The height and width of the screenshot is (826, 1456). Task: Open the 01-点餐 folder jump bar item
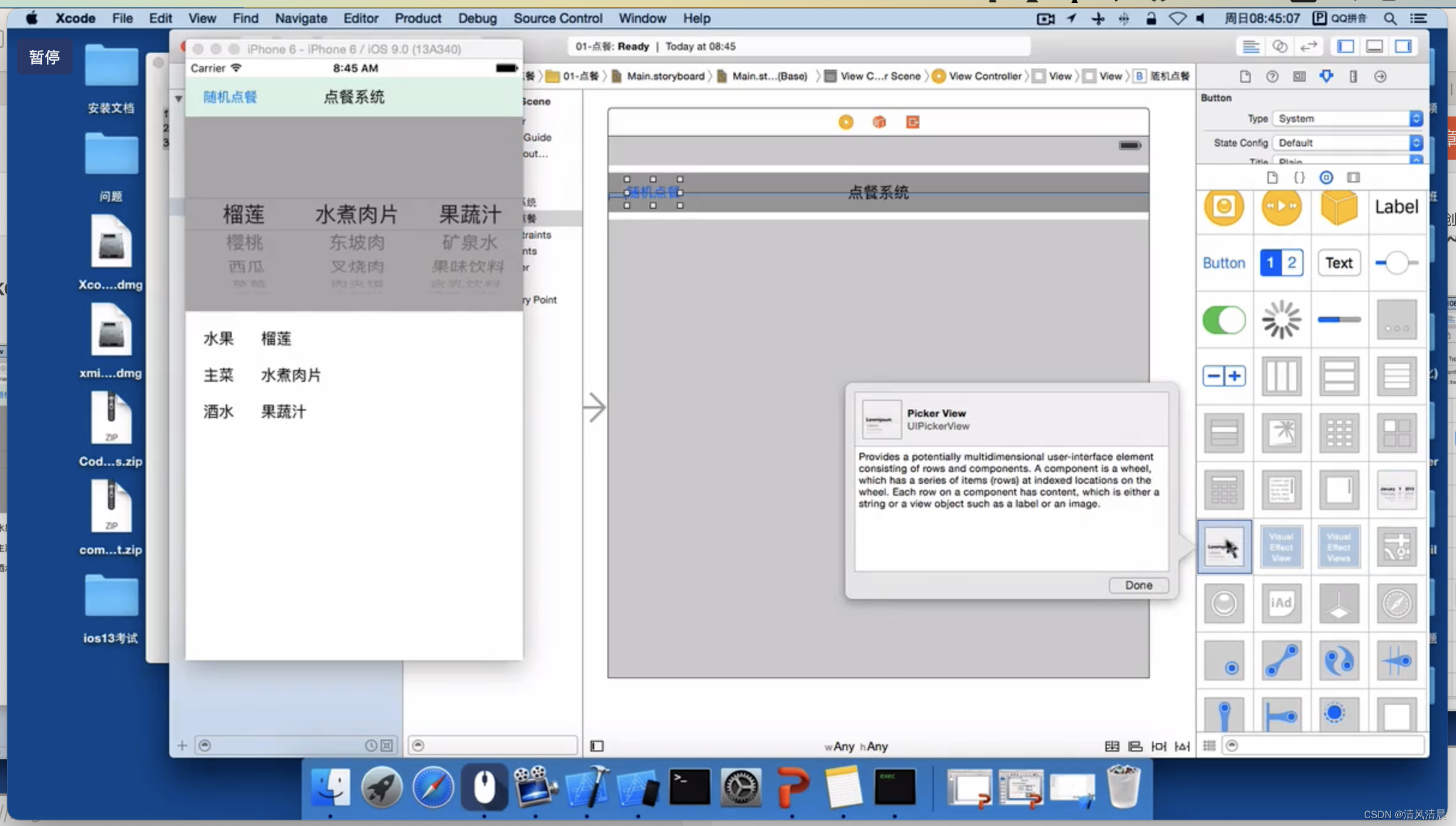click(x=573, y=76)
